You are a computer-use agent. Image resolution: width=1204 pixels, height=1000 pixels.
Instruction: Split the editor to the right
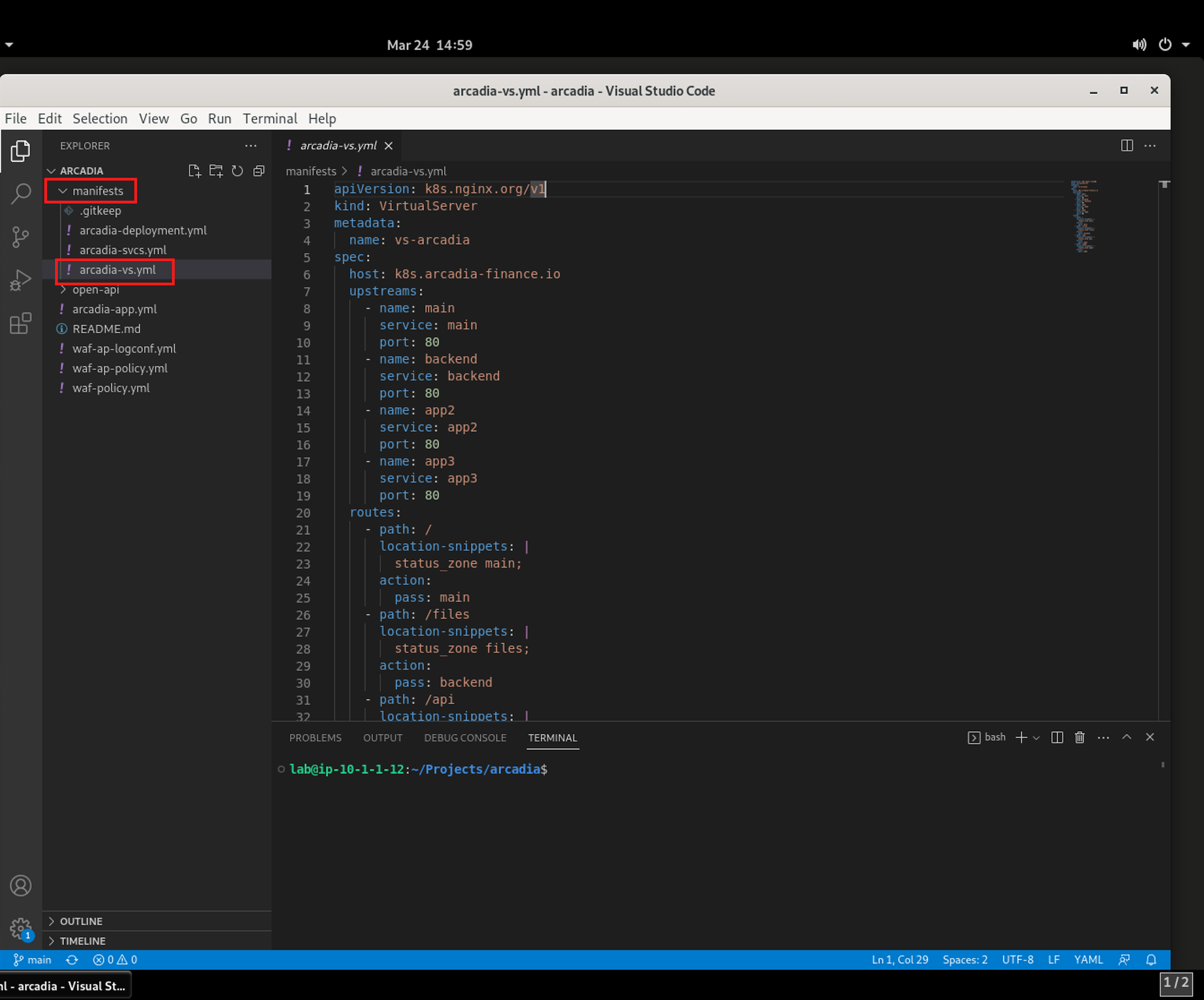coord(1127,146)
